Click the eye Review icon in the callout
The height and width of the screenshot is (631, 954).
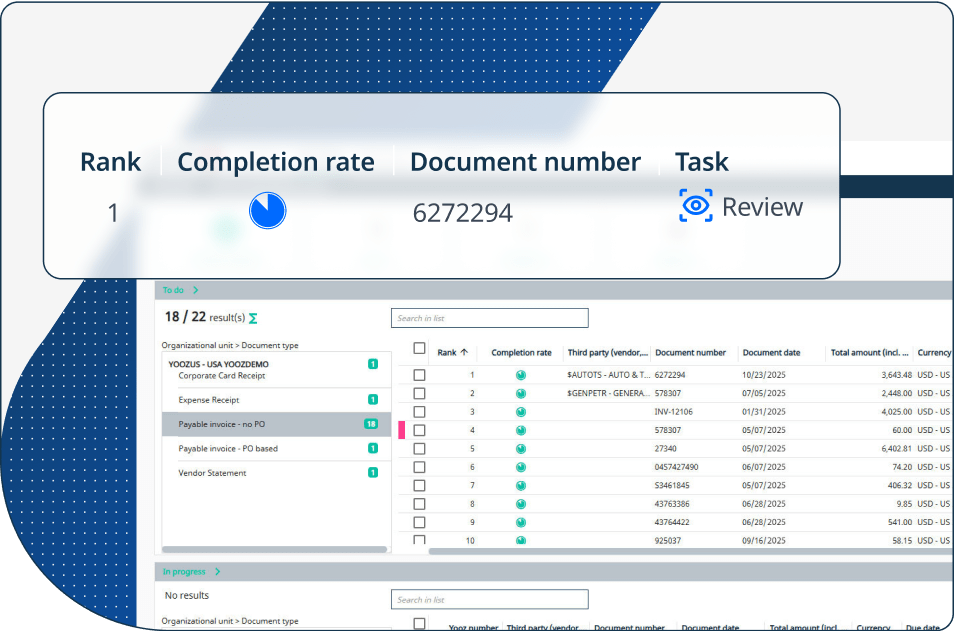click(695, 206)
